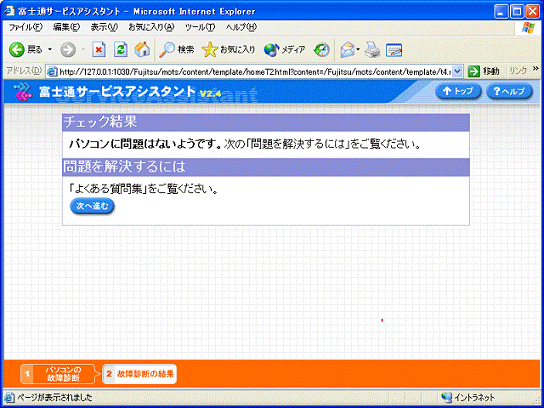
Task: Select step 1 パソコンの故障診断
Action: click(58, 374)
